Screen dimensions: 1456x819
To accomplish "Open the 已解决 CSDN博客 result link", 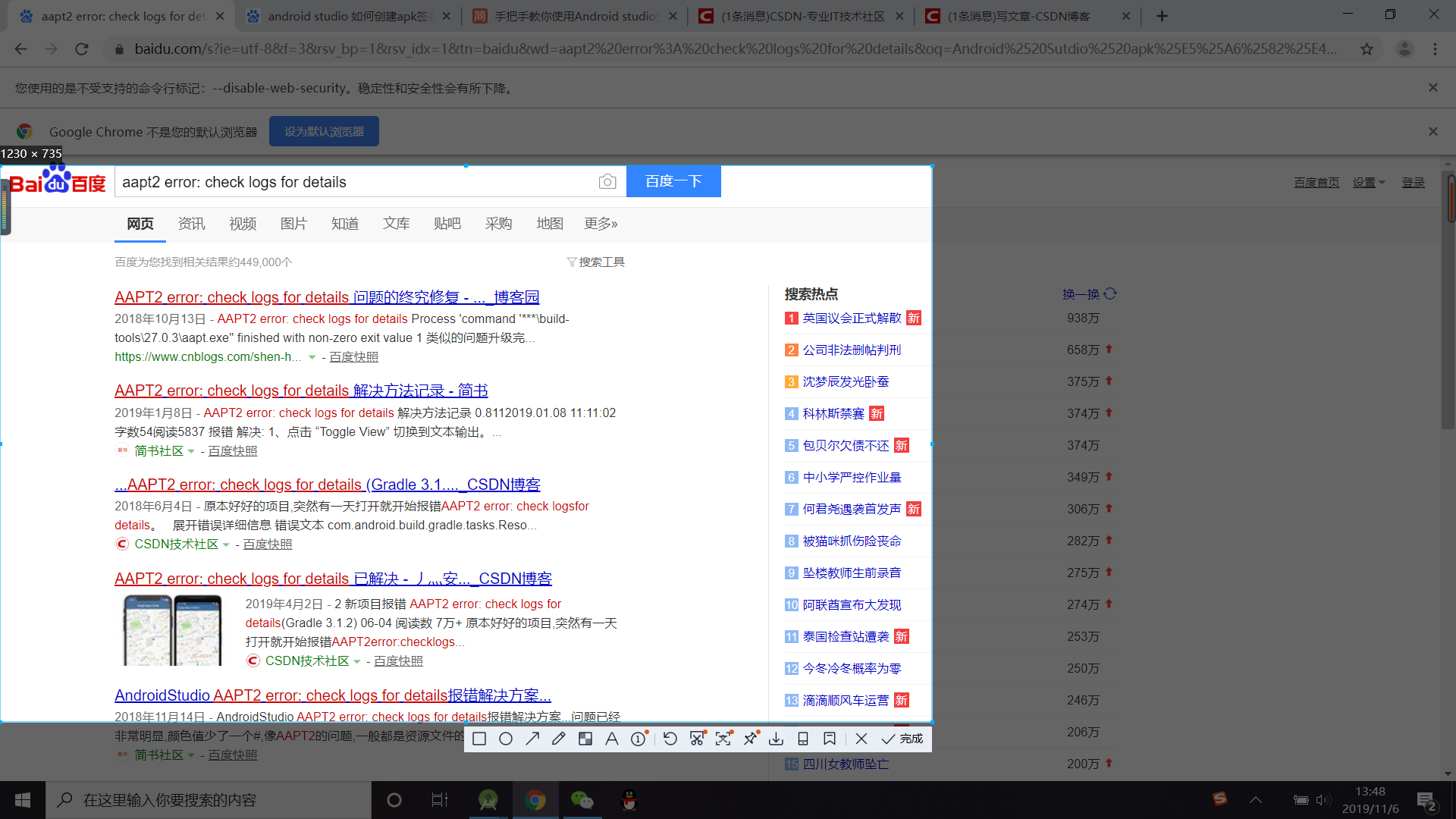I will coord(333,579).
